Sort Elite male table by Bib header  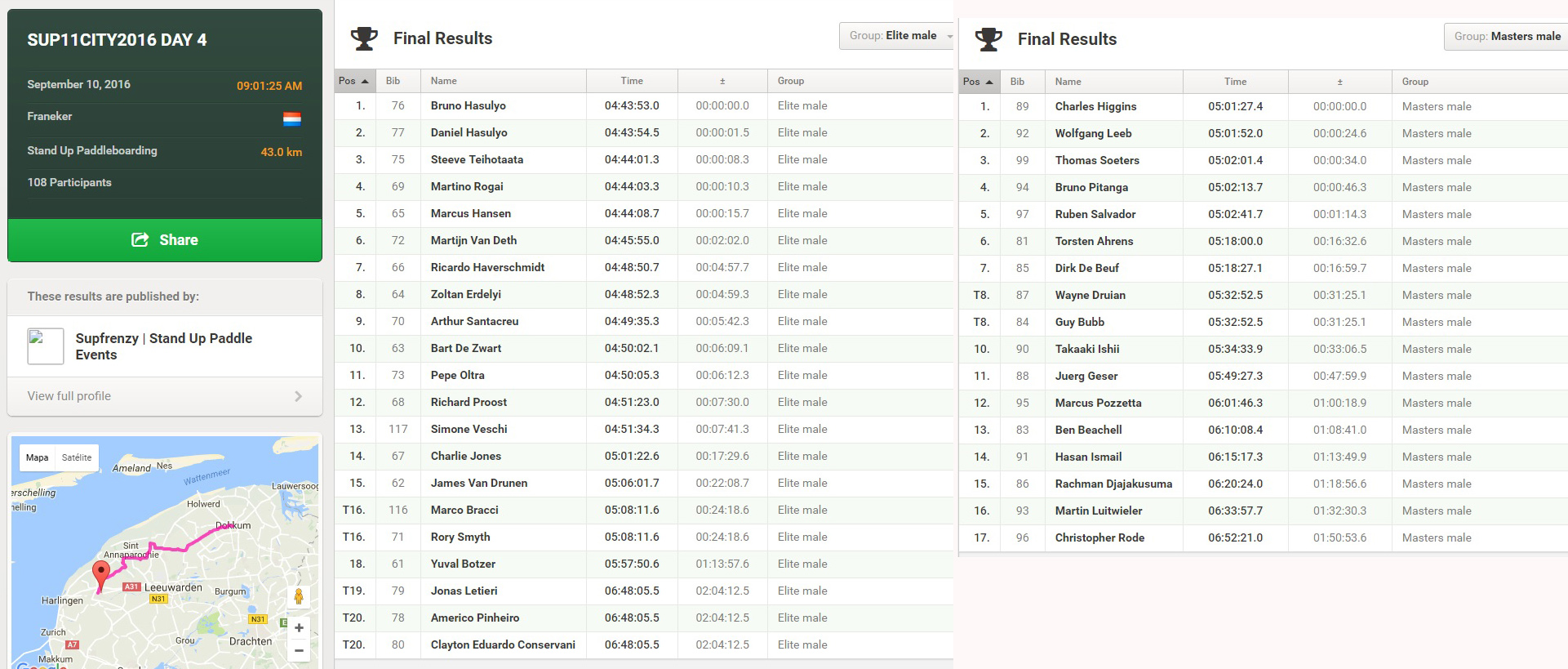click(398, 81)
